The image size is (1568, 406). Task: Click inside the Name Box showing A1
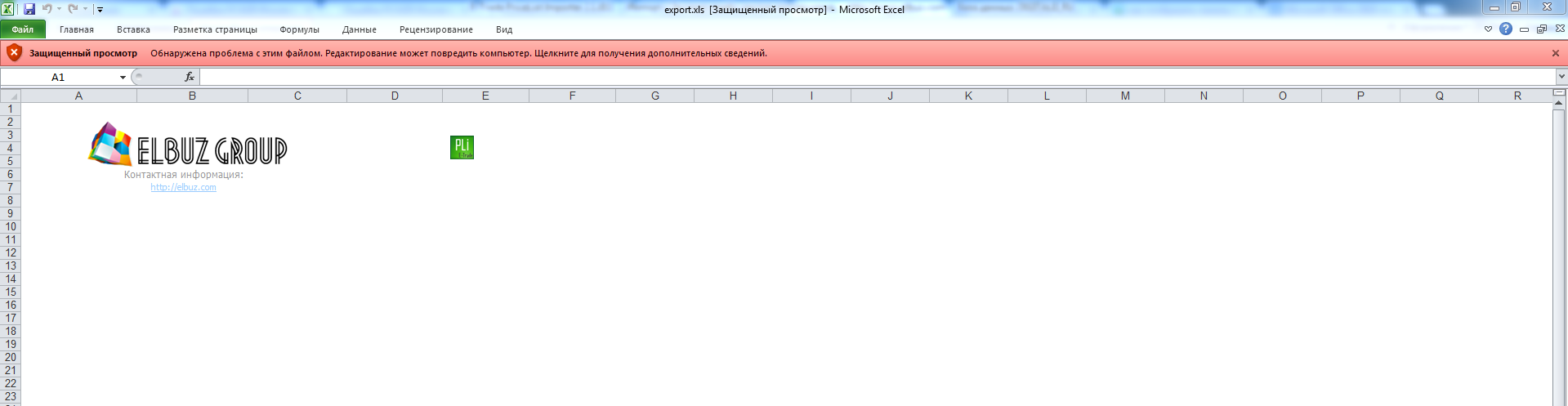pos(59,77)
